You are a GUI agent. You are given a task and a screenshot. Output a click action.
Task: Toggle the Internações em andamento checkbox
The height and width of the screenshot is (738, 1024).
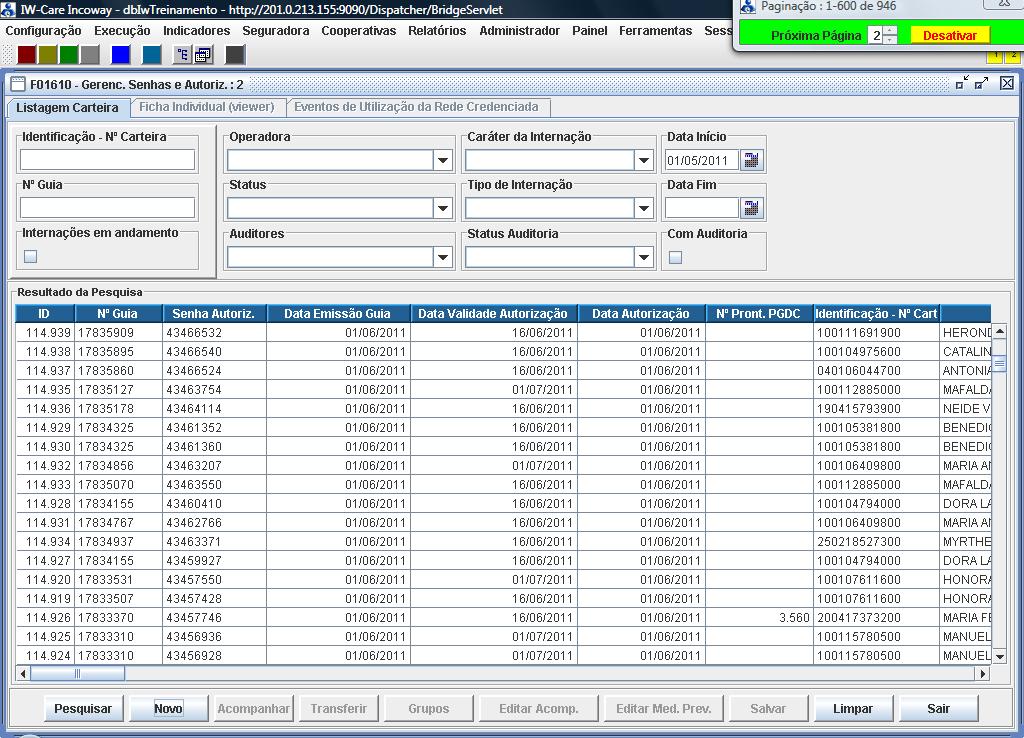point(31,257)
